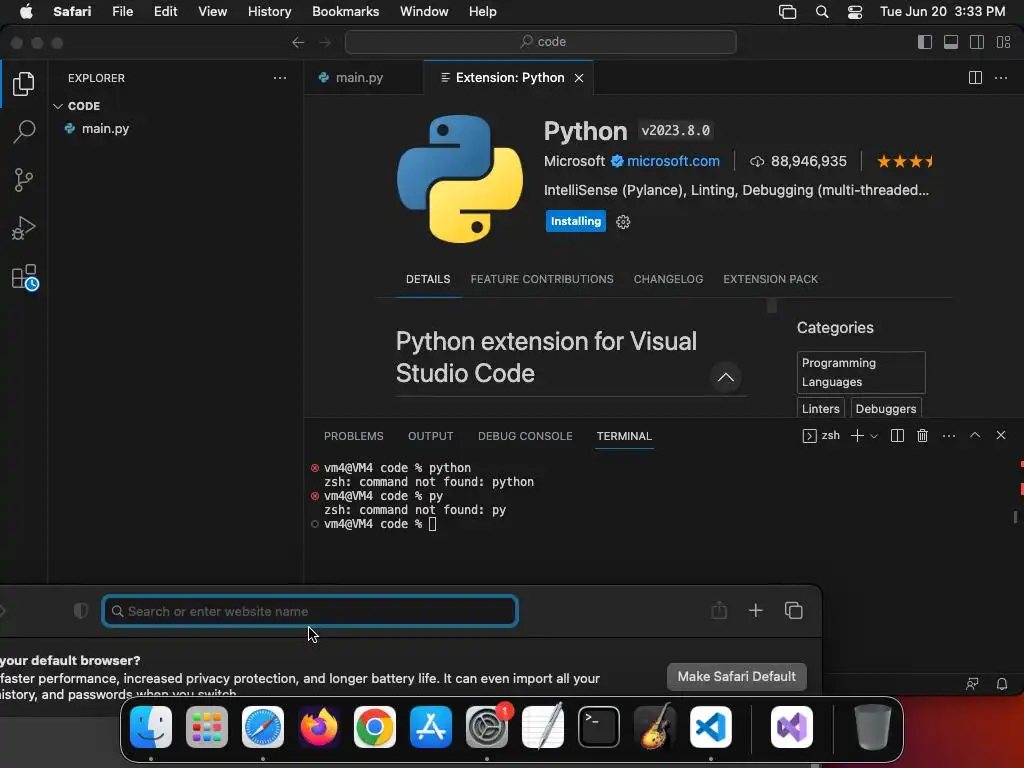
Task: Click Safari search or website name field
Action: click(310, 611)
